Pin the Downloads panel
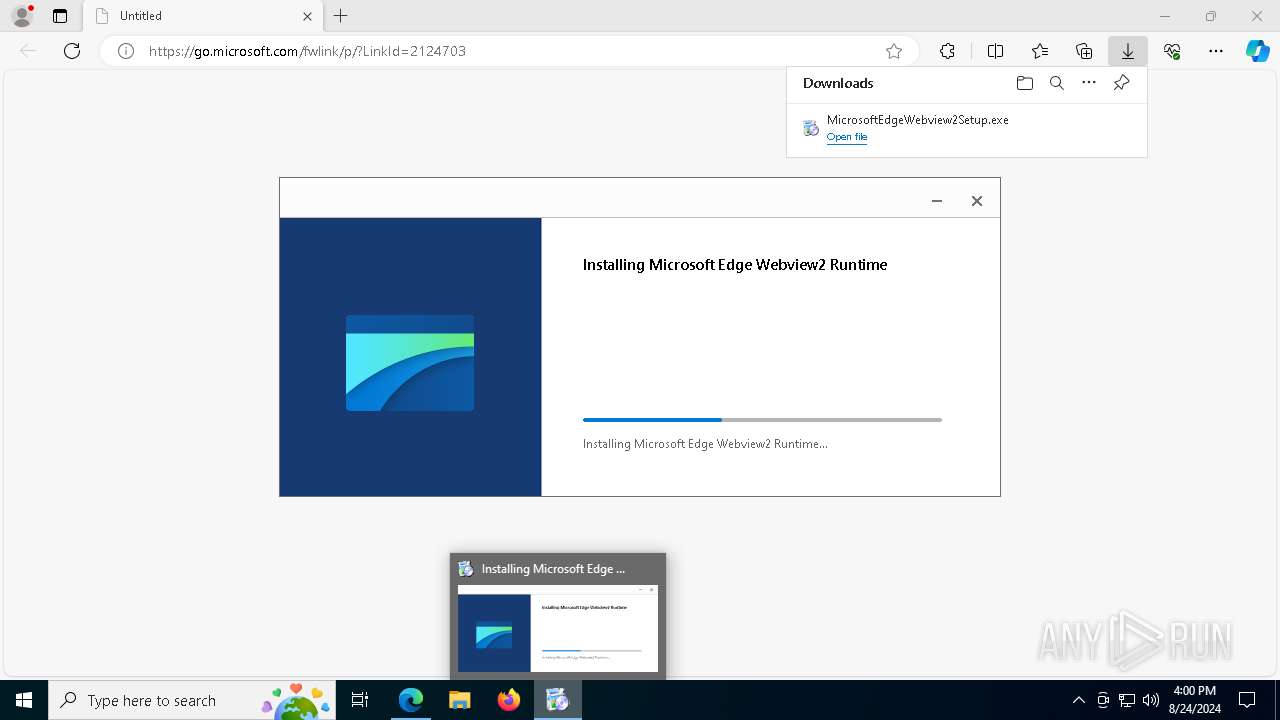This screenshot has width=1280, height=720. pos(1121,83)
